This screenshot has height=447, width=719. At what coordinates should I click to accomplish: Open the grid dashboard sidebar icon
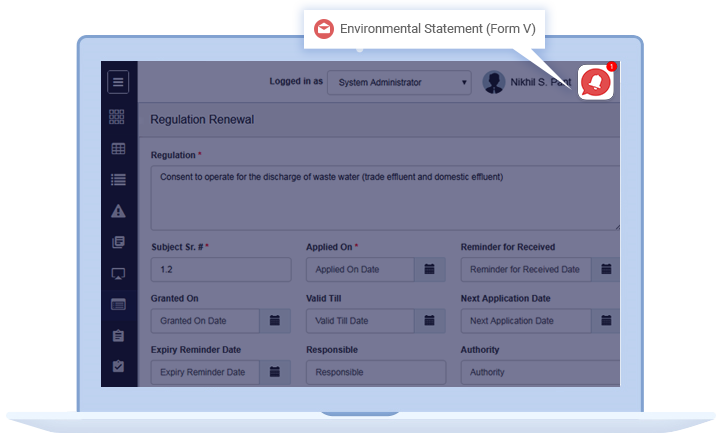pos(118,117)
